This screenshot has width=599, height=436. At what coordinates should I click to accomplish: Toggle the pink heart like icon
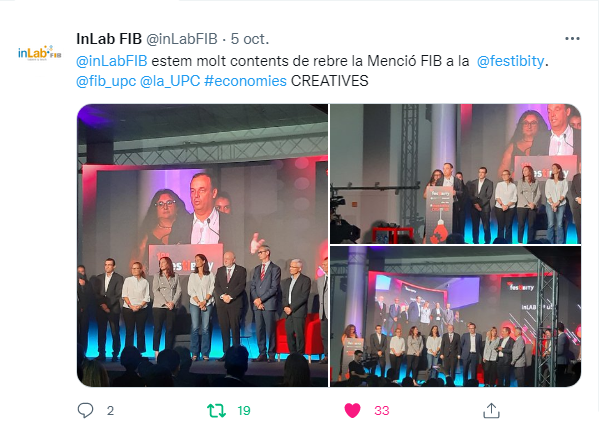352,411
